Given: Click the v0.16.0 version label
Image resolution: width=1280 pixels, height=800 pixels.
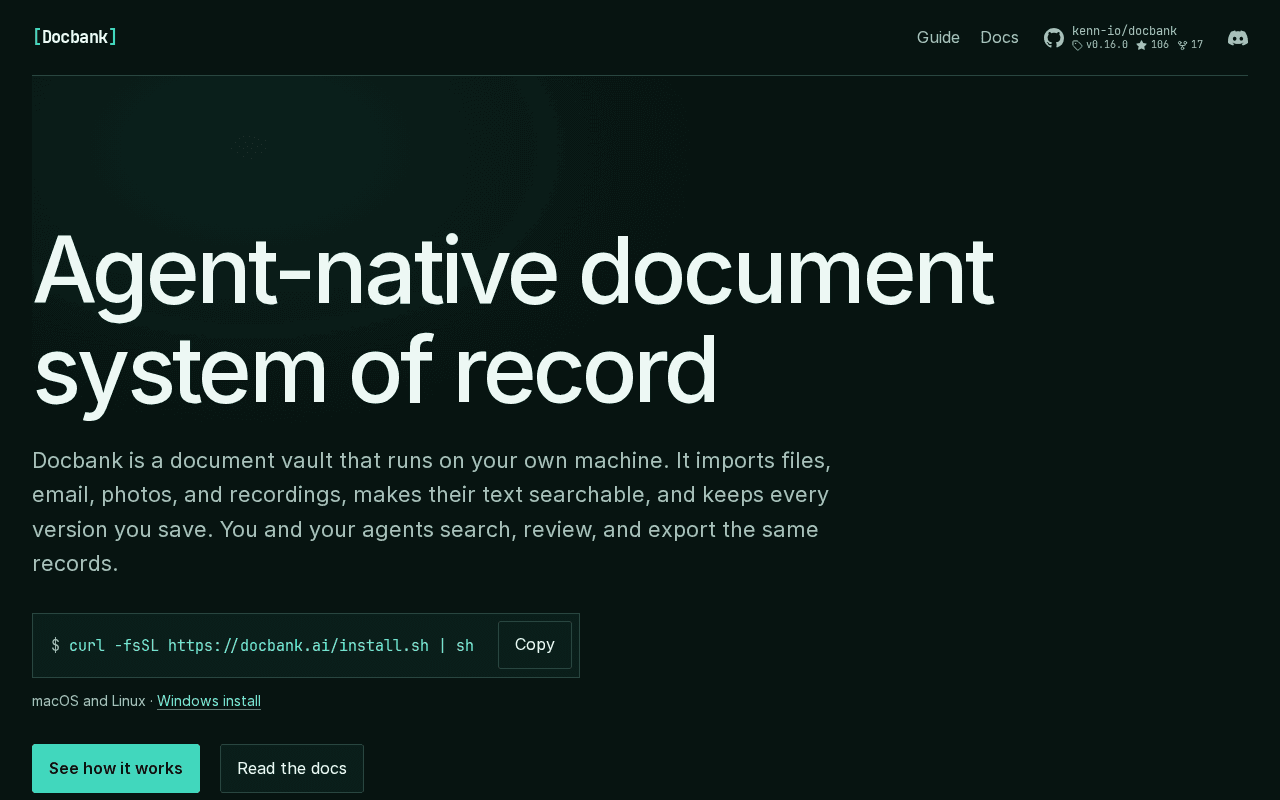Looking at the screenshot, I should [x=1107, y=45].
